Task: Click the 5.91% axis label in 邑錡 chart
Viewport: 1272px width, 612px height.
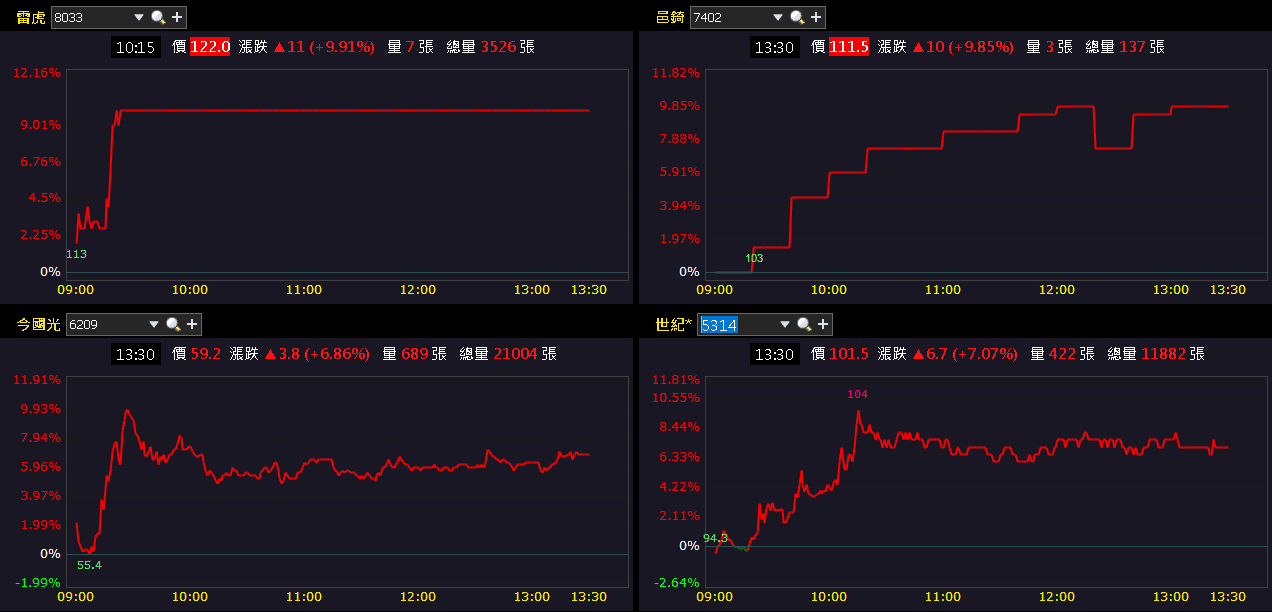Action: [680, 171]
